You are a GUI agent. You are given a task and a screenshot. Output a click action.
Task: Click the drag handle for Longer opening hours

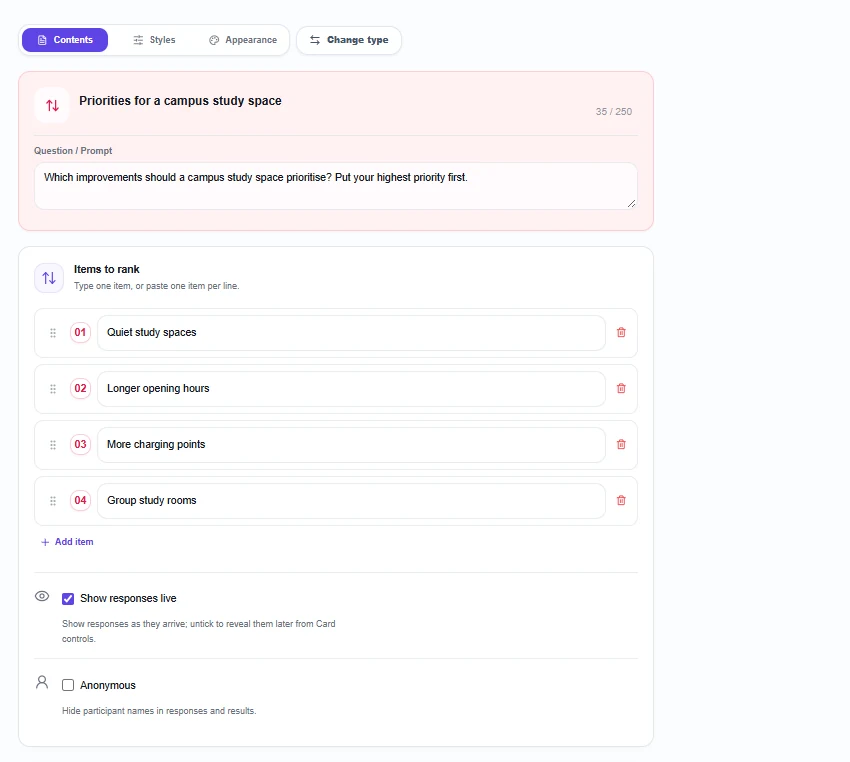click(x=53, y=389)
